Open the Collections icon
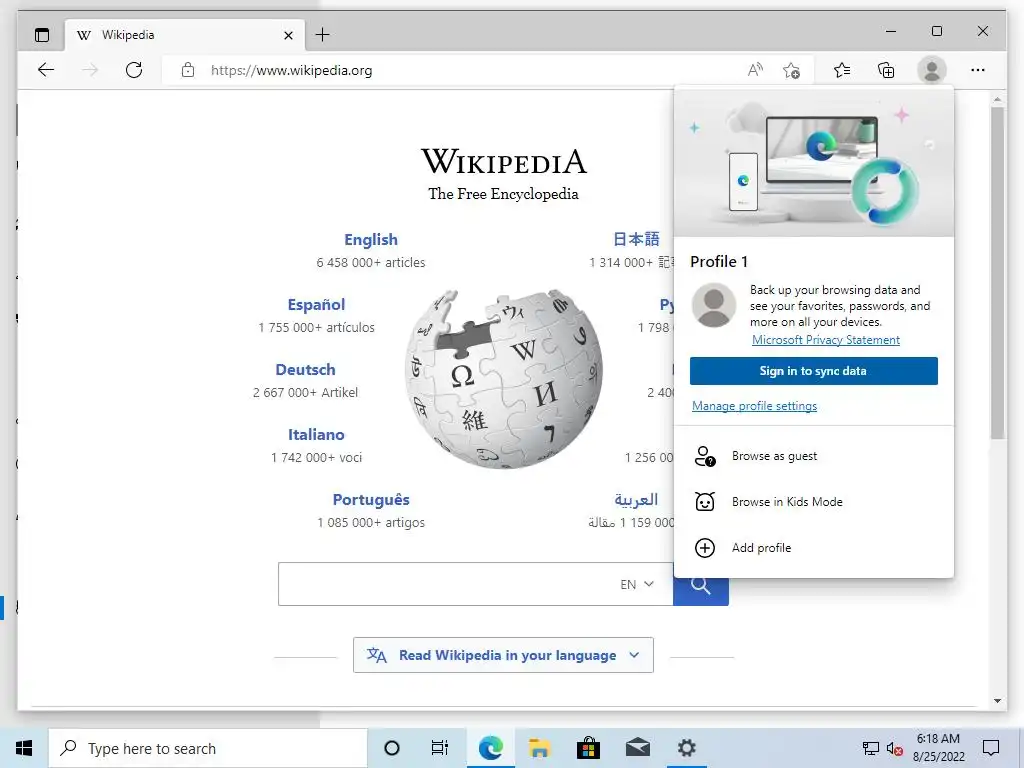Screen dimensions: 1024x768 point(886,70)
